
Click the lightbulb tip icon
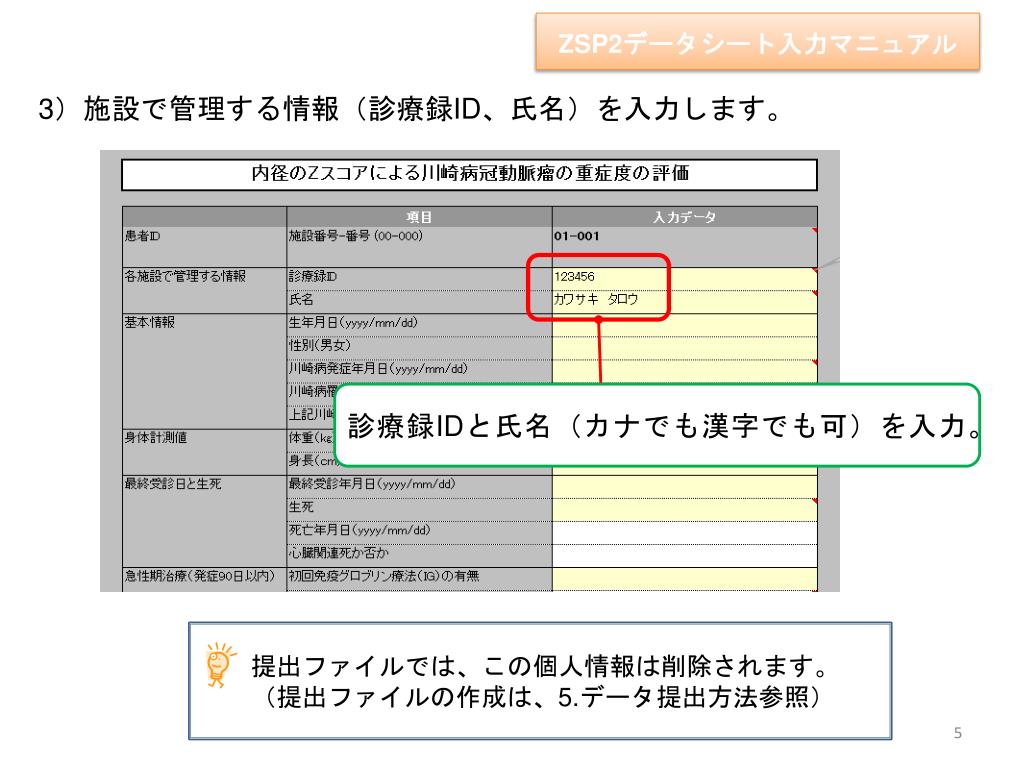click(219, 665)
